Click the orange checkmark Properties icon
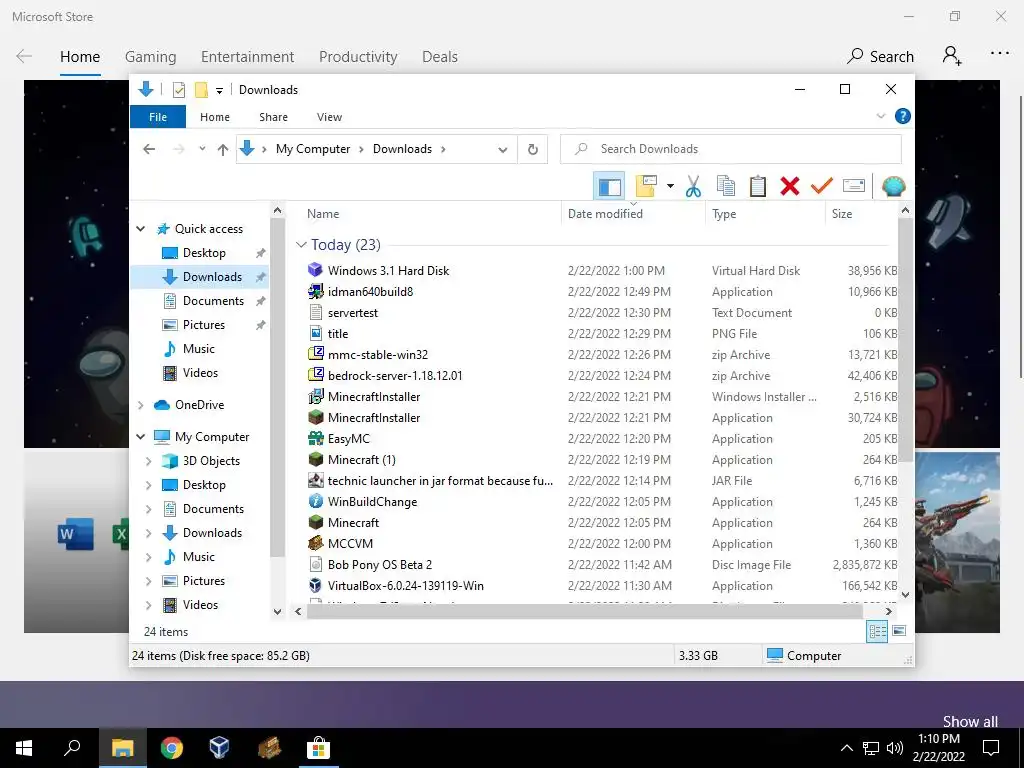 (822, 186)
